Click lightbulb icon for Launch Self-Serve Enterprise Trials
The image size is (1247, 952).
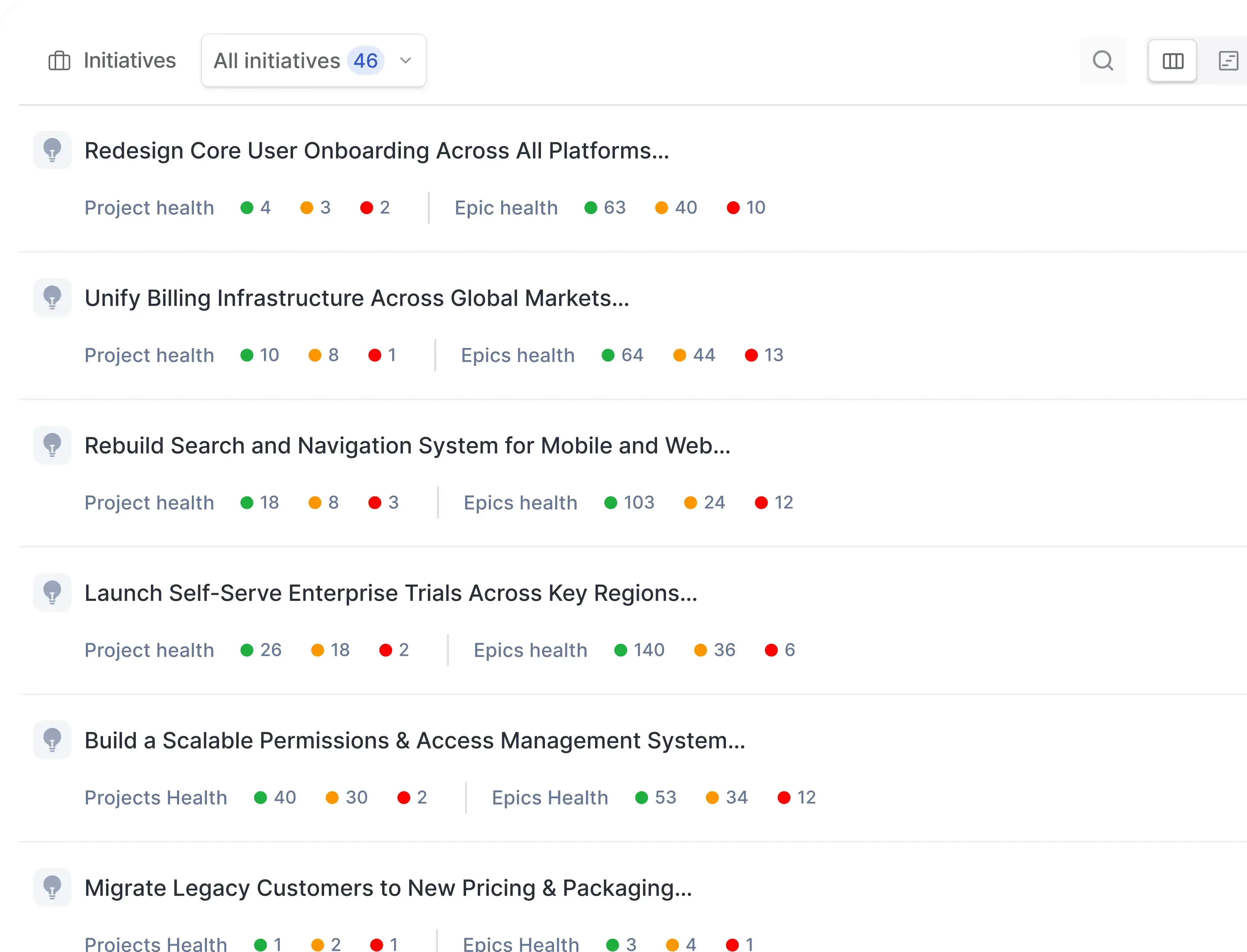52,592
